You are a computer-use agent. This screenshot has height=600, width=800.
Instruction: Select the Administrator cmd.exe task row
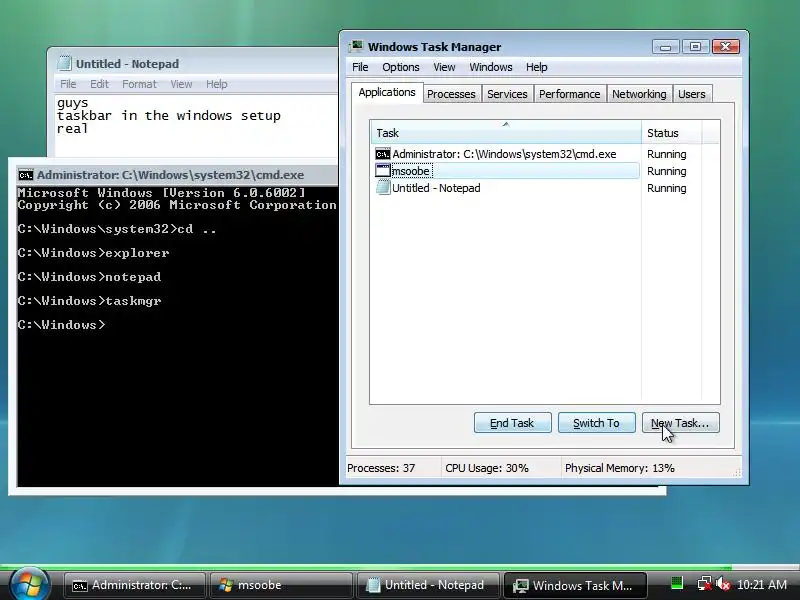(x=506, y=154)
